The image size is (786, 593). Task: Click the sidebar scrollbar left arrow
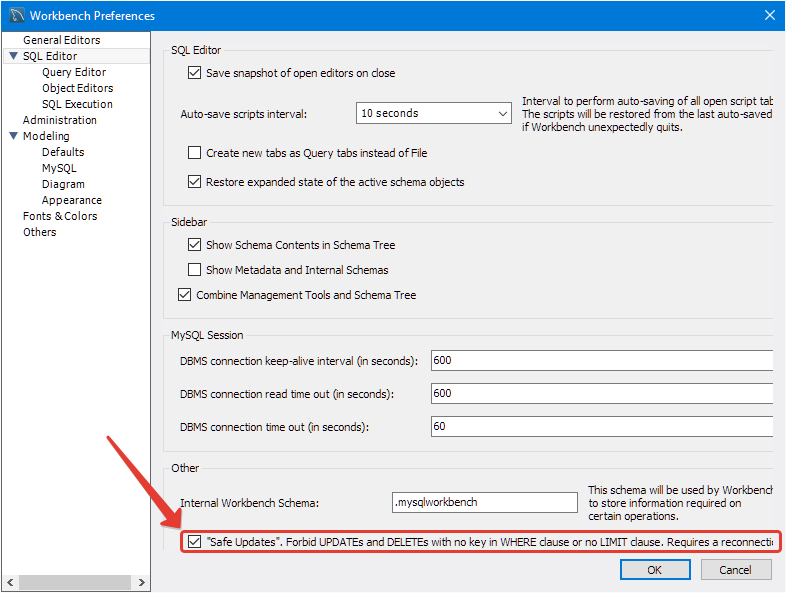[x=10, y=582]
